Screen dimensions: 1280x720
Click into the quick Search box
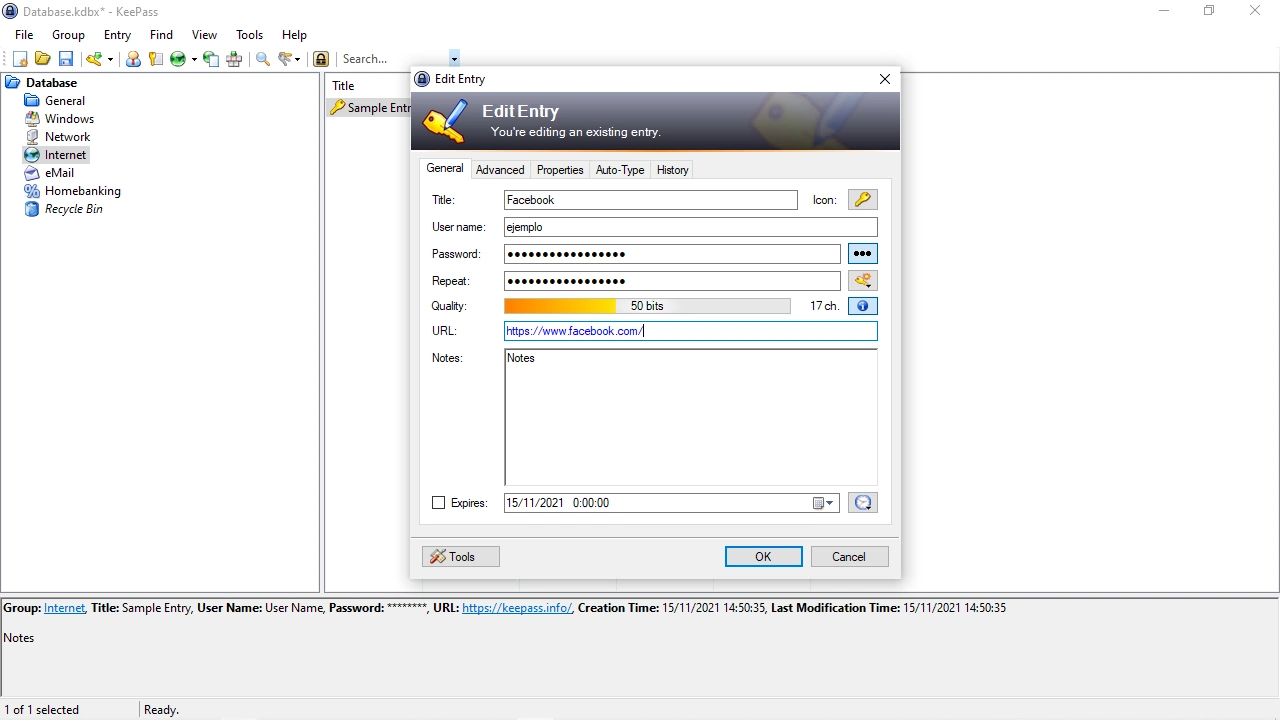coord(394,59)
